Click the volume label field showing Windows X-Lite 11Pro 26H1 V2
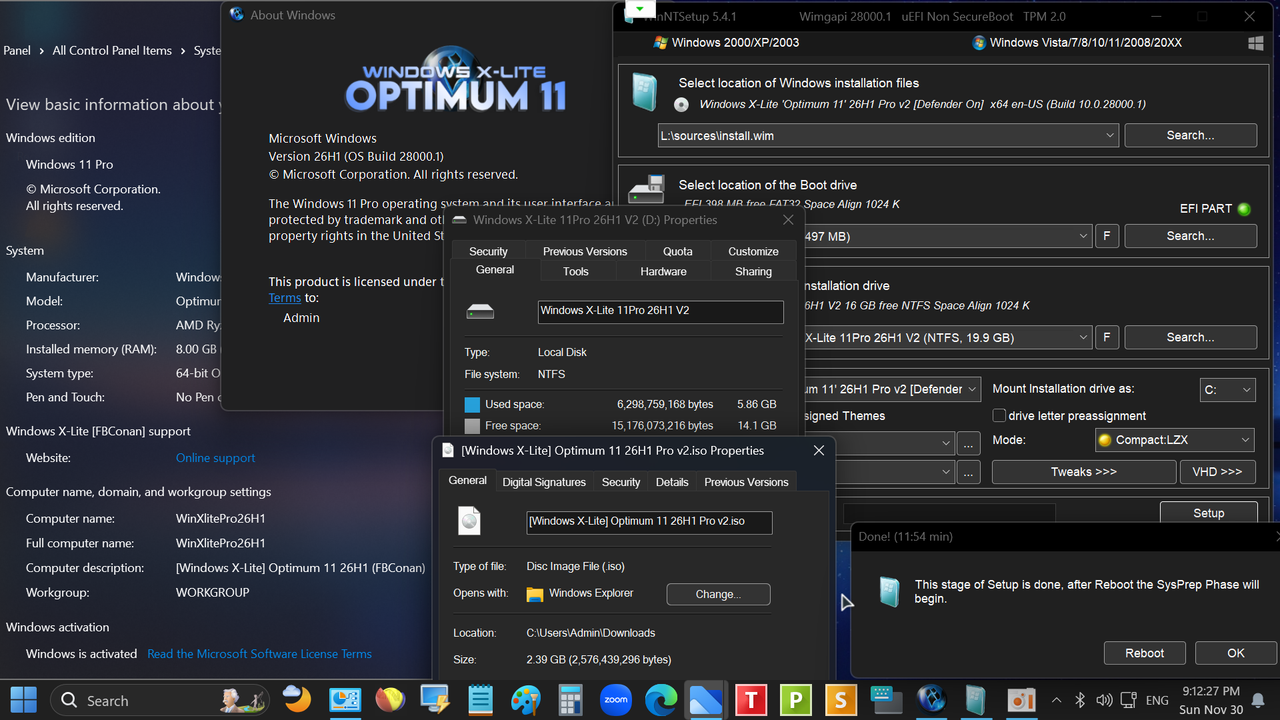Viewport: 1280px width, 720px height. click(660, 312)
